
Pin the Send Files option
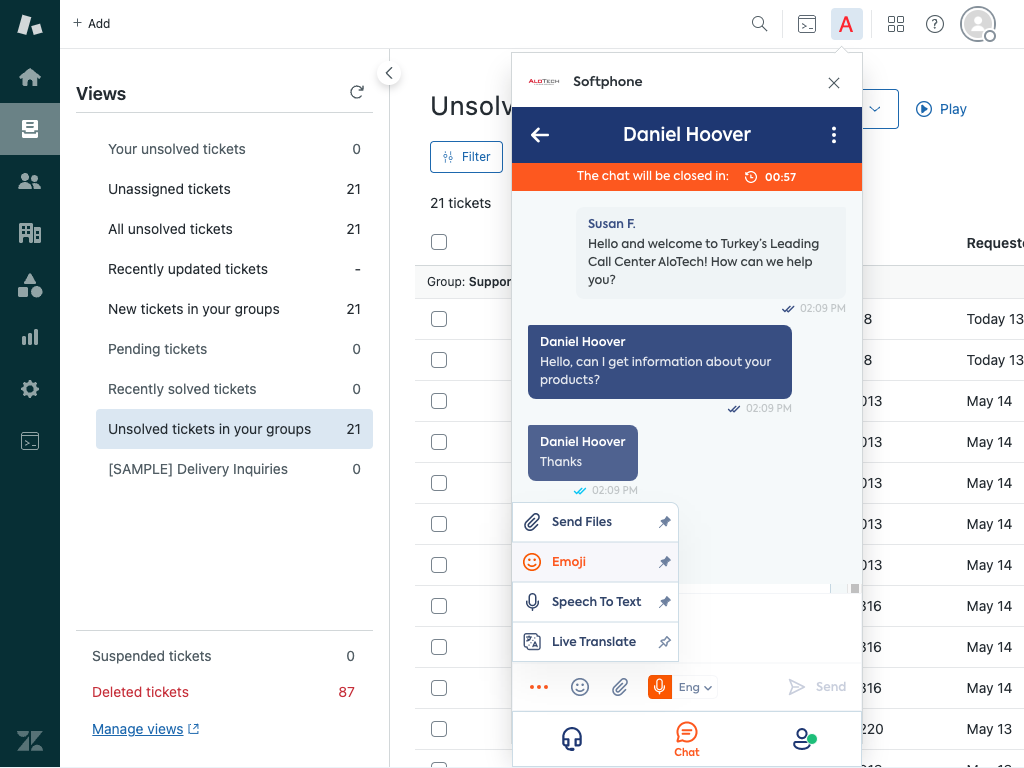[x=664, y=522]
